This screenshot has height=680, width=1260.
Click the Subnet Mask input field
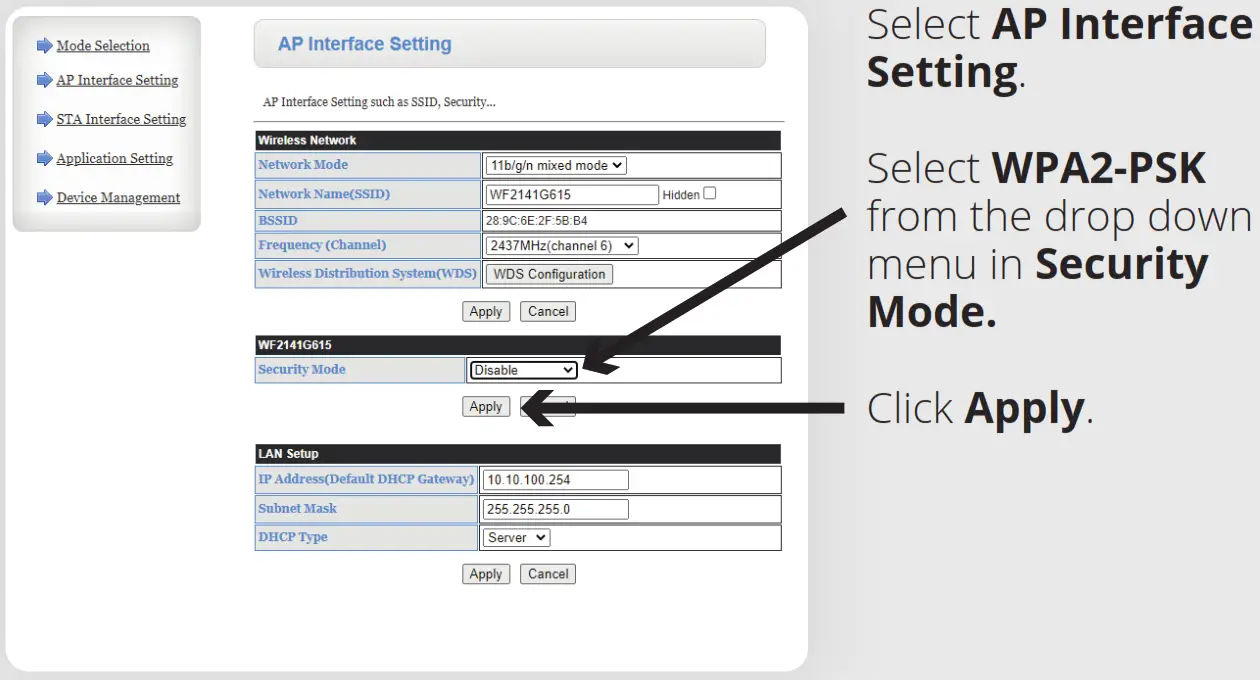555,509
